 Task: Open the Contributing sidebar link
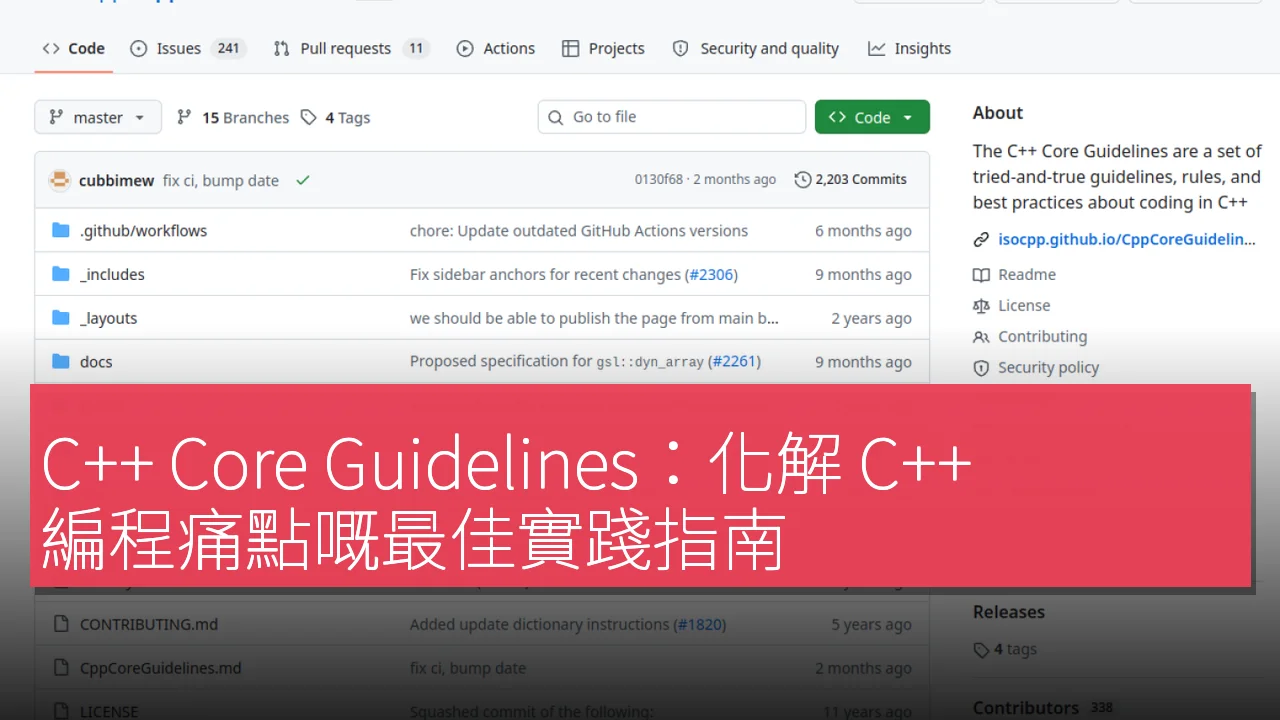pyautogui.click(x=1042, y=336)
